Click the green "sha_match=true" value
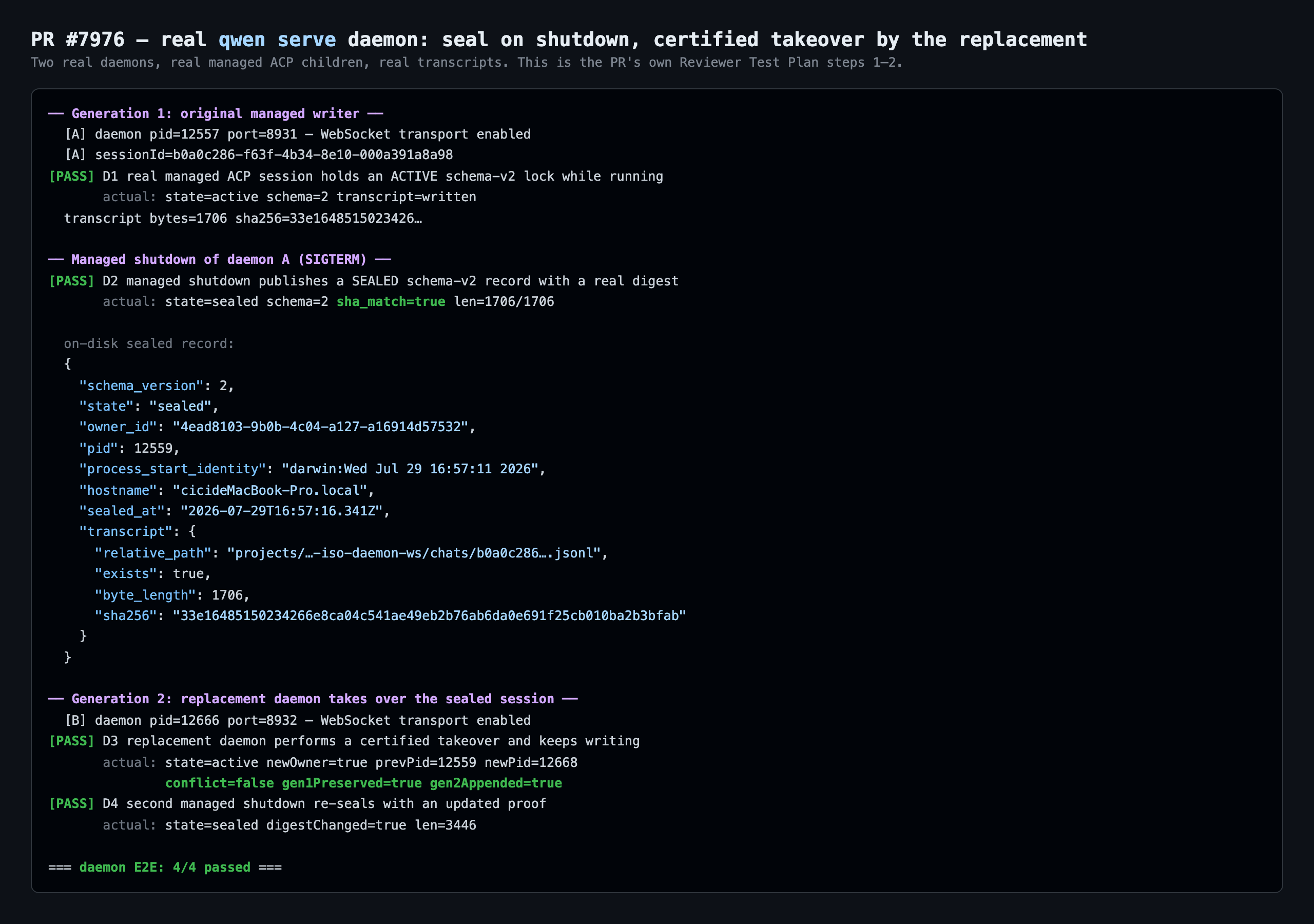The height and width of the screenshot is (924, 1314). coord(391,302)
